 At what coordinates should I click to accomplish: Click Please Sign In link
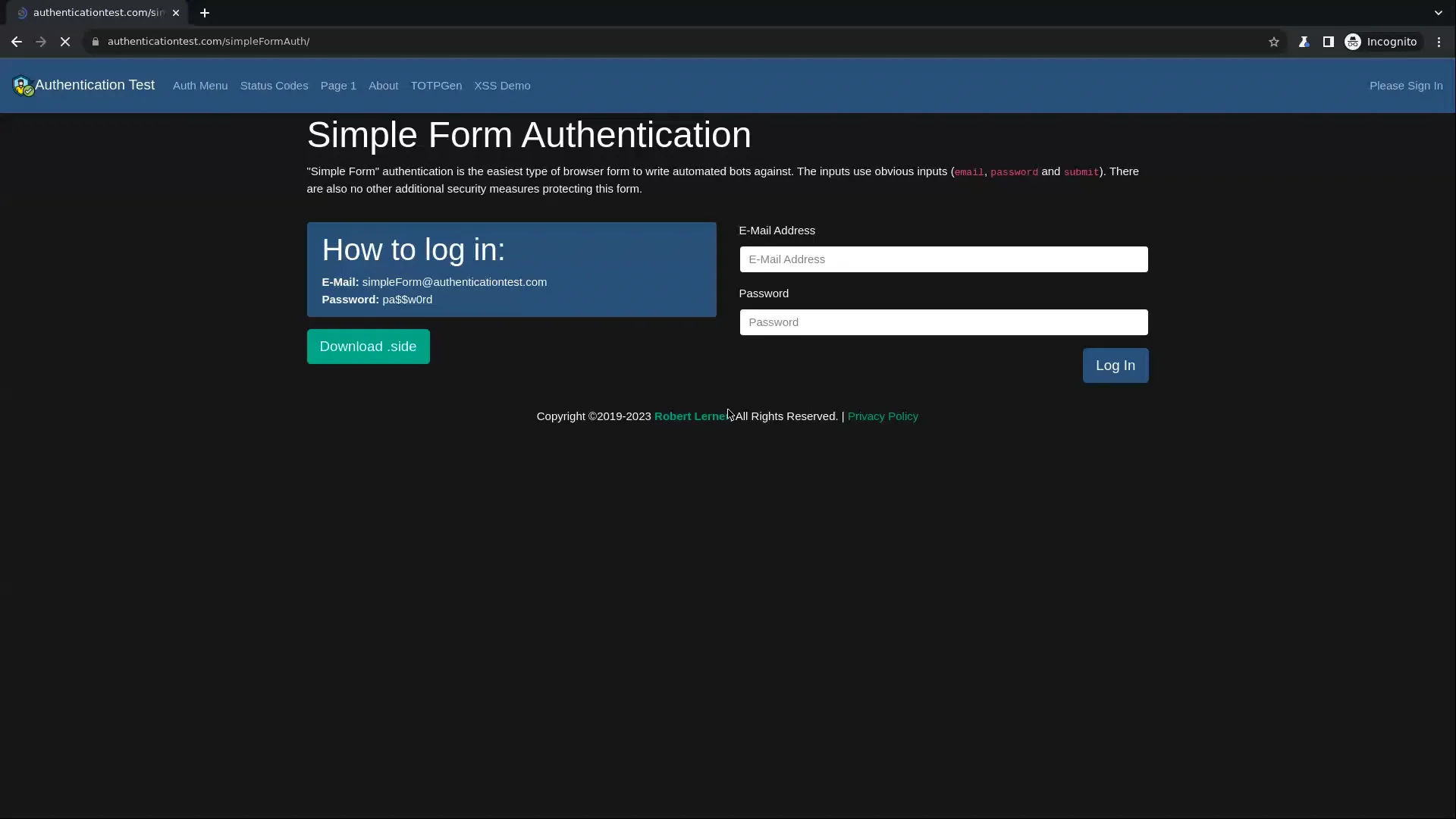(1406, 86)
